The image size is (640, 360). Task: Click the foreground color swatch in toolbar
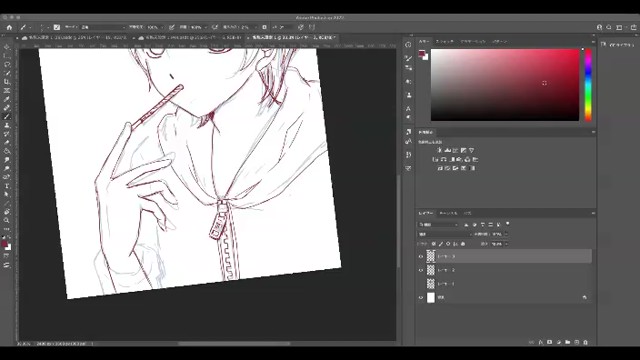point(4,244)
